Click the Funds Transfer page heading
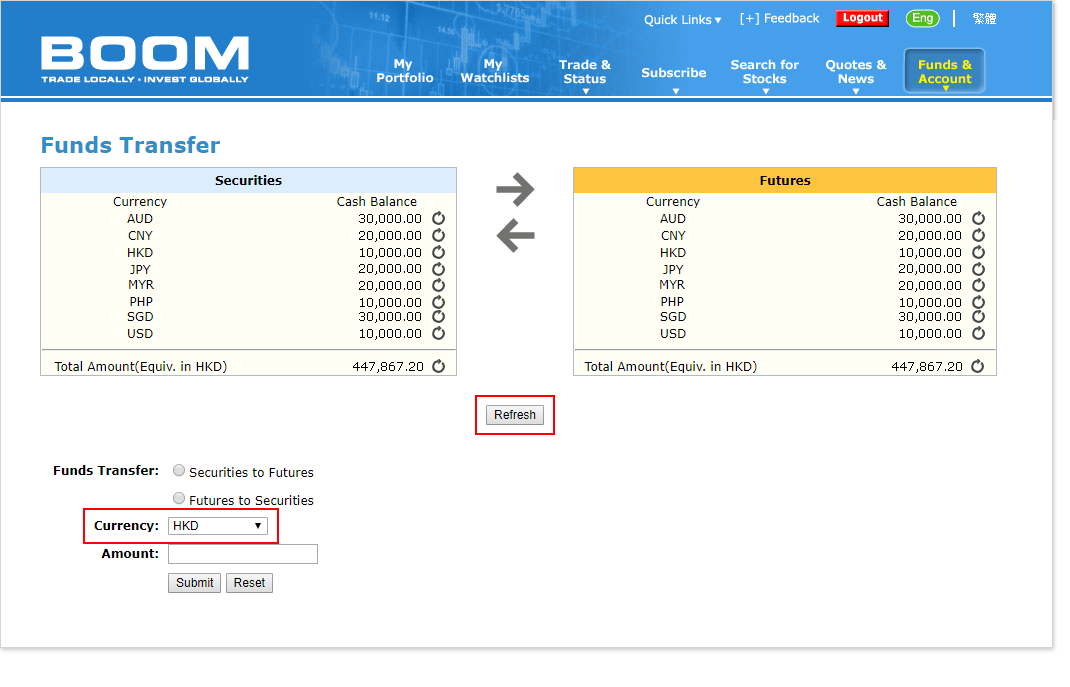Screen dimensions: 1070x687 [130, 145]
